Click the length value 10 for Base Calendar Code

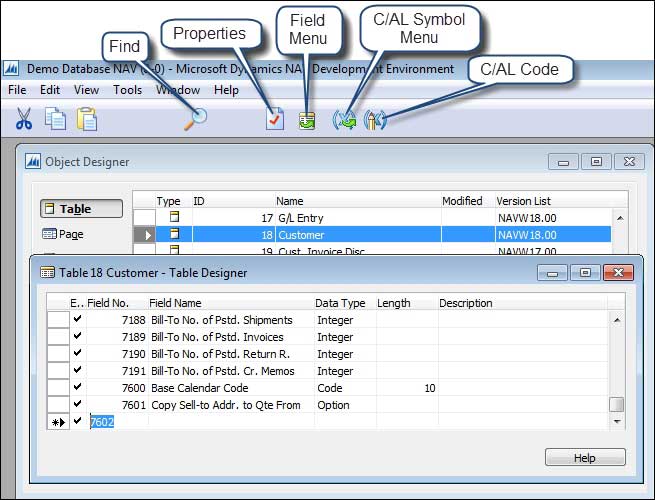click(x=430, y=388)
